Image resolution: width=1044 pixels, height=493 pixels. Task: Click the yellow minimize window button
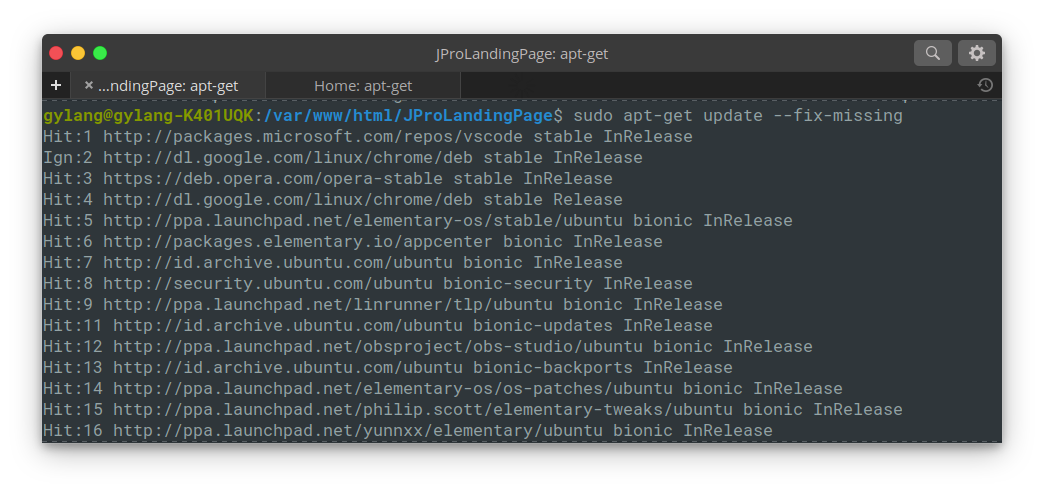pos(78,53)
